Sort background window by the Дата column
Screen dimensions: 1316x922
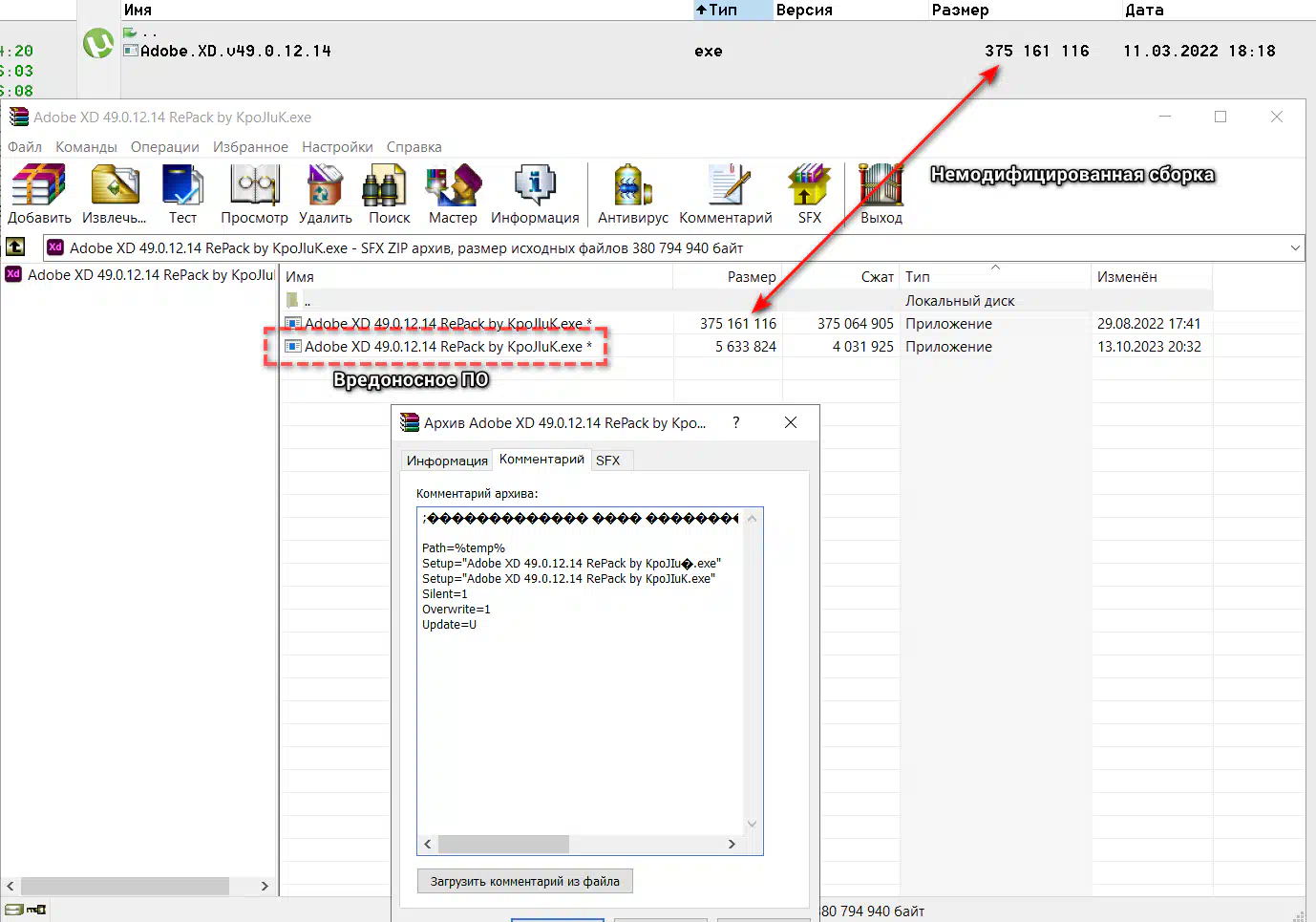pyautogui.click(x=1218, y=10)
